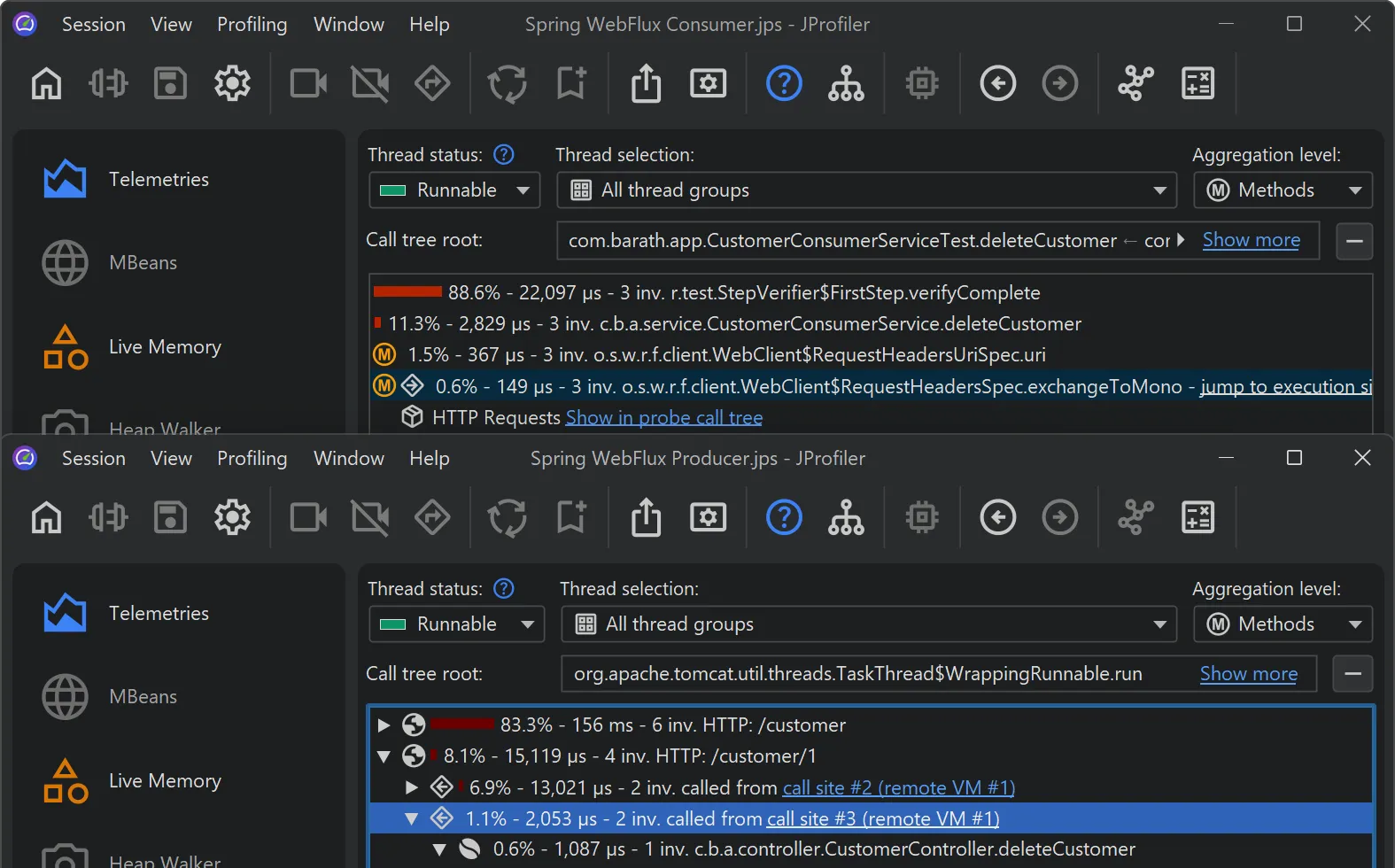Click calculator analysis icon in Consumer toolbar

pyautogui.click(x=1197, y=84)
